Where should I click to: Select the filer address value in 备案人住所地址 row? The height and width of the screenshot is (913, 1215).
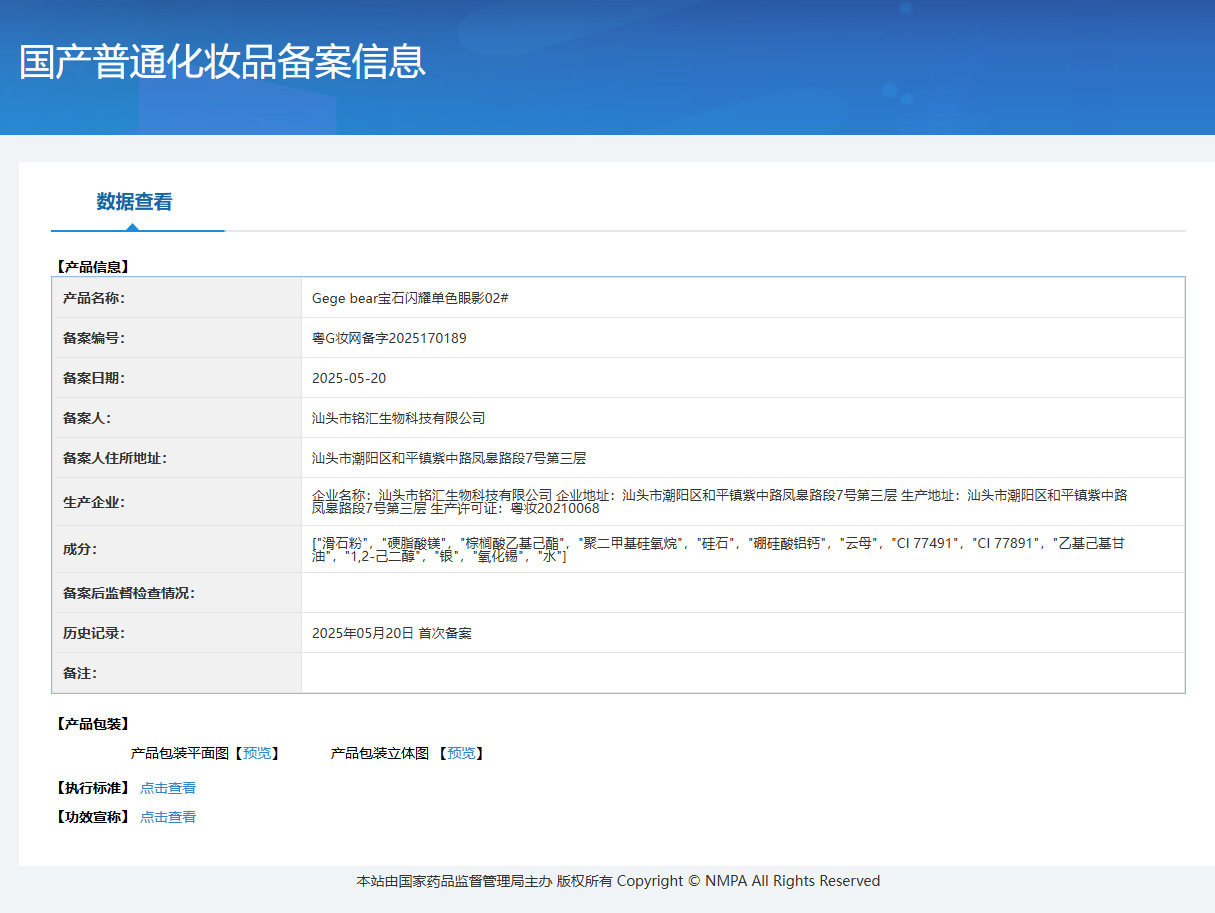click(449, 458)
